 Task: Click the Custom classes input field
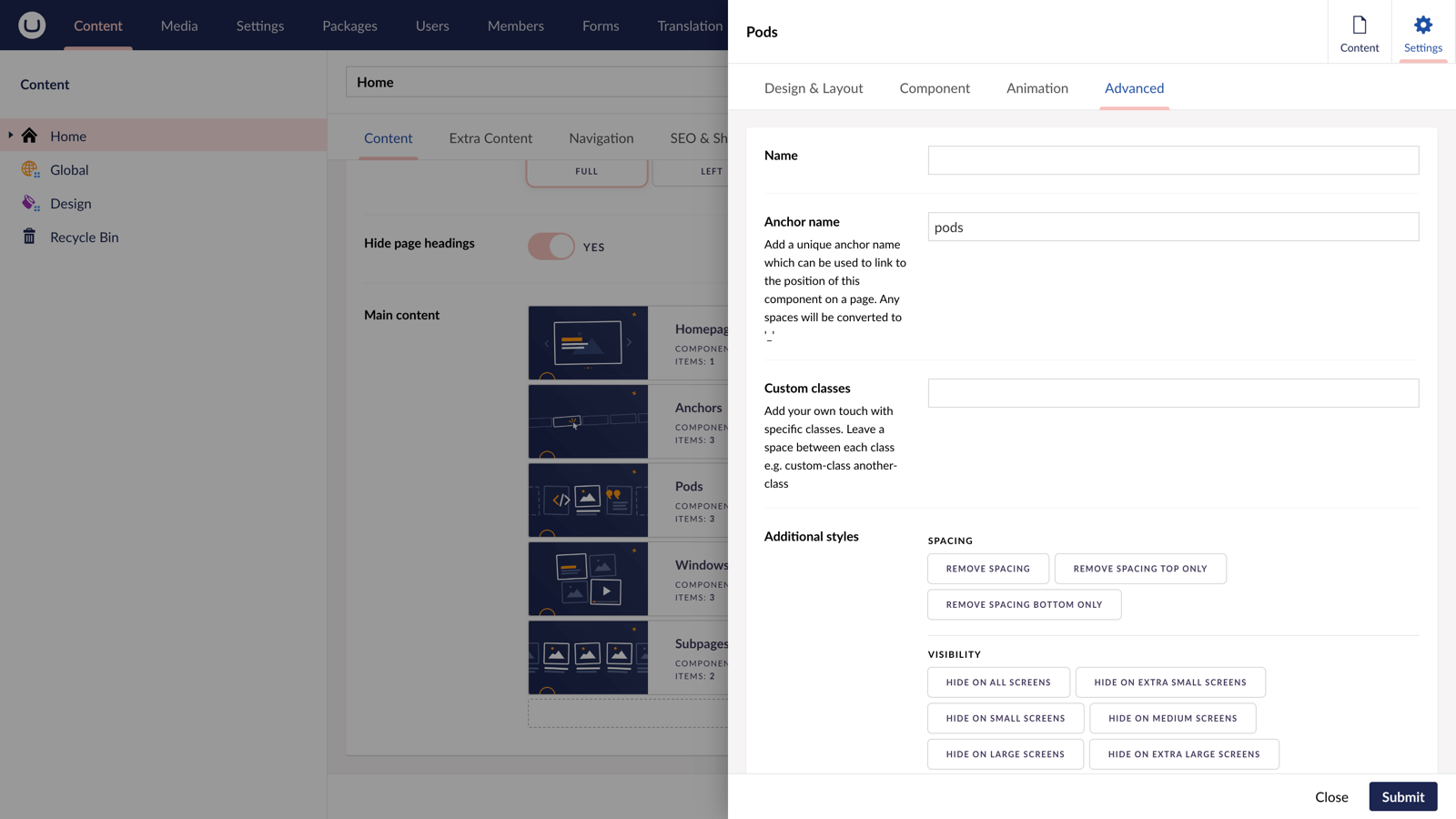(1172, 393)
